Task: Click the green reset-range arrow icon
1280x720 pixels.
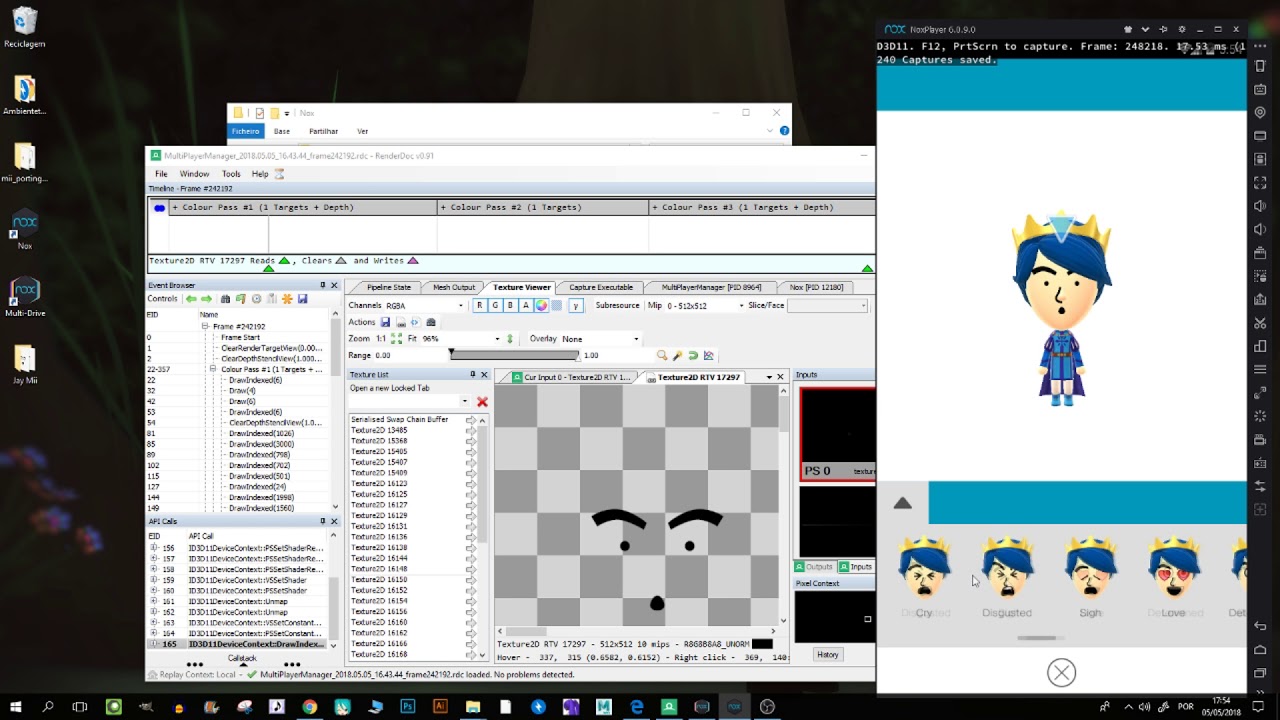Action: (x=693, y=355)
